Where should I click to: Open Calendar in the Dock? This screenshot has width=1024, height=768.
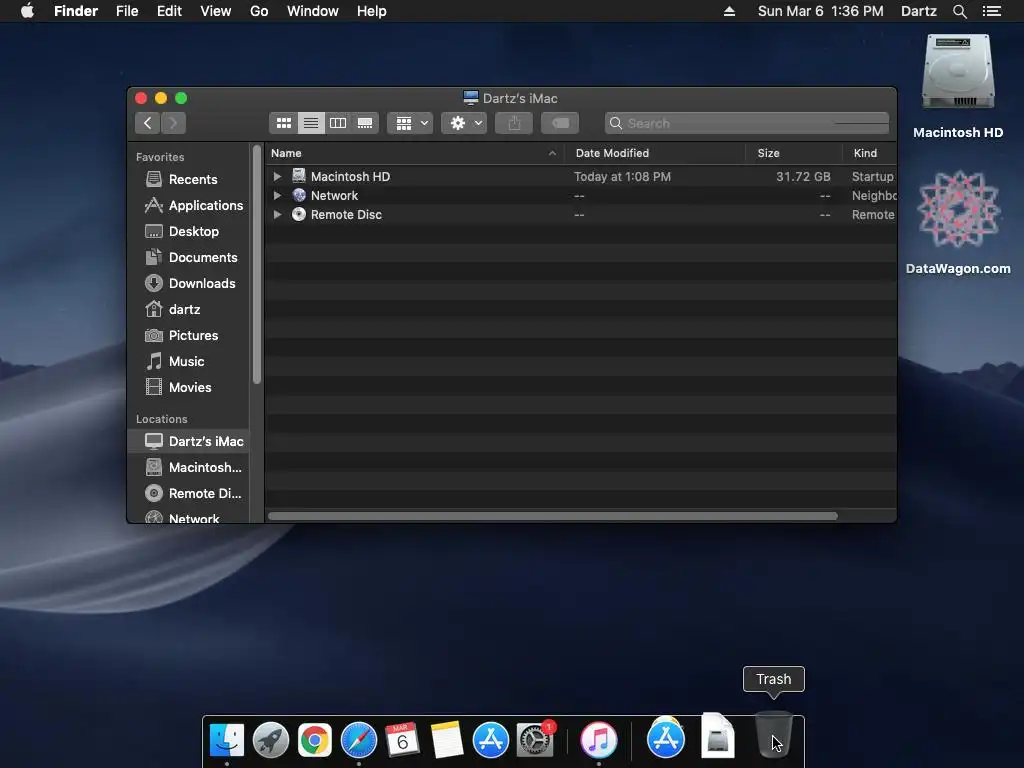pos(402,740)
